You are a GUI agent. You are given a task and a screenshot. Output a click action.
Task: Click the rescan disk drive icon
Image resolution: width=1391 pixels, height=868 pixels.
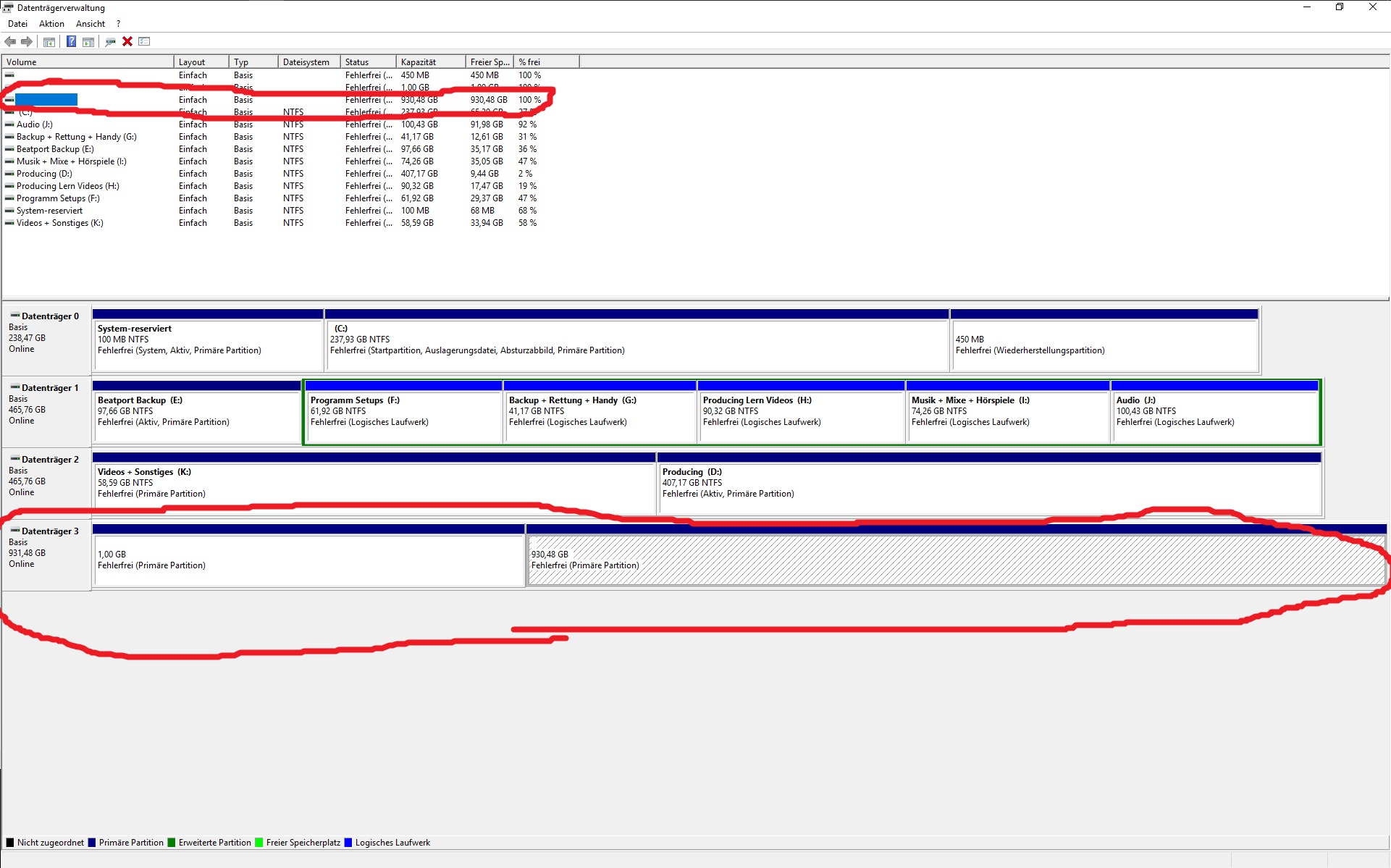[x=110, y=41]
